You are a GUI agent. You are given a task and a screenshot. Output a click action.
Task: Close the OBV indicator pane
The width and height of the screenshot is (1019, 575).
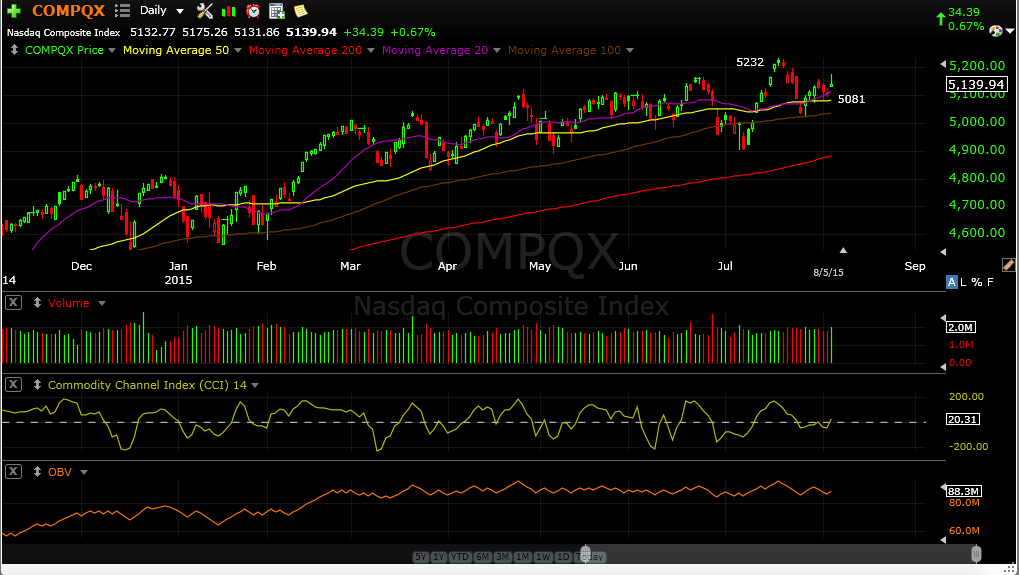coord(14,472)
